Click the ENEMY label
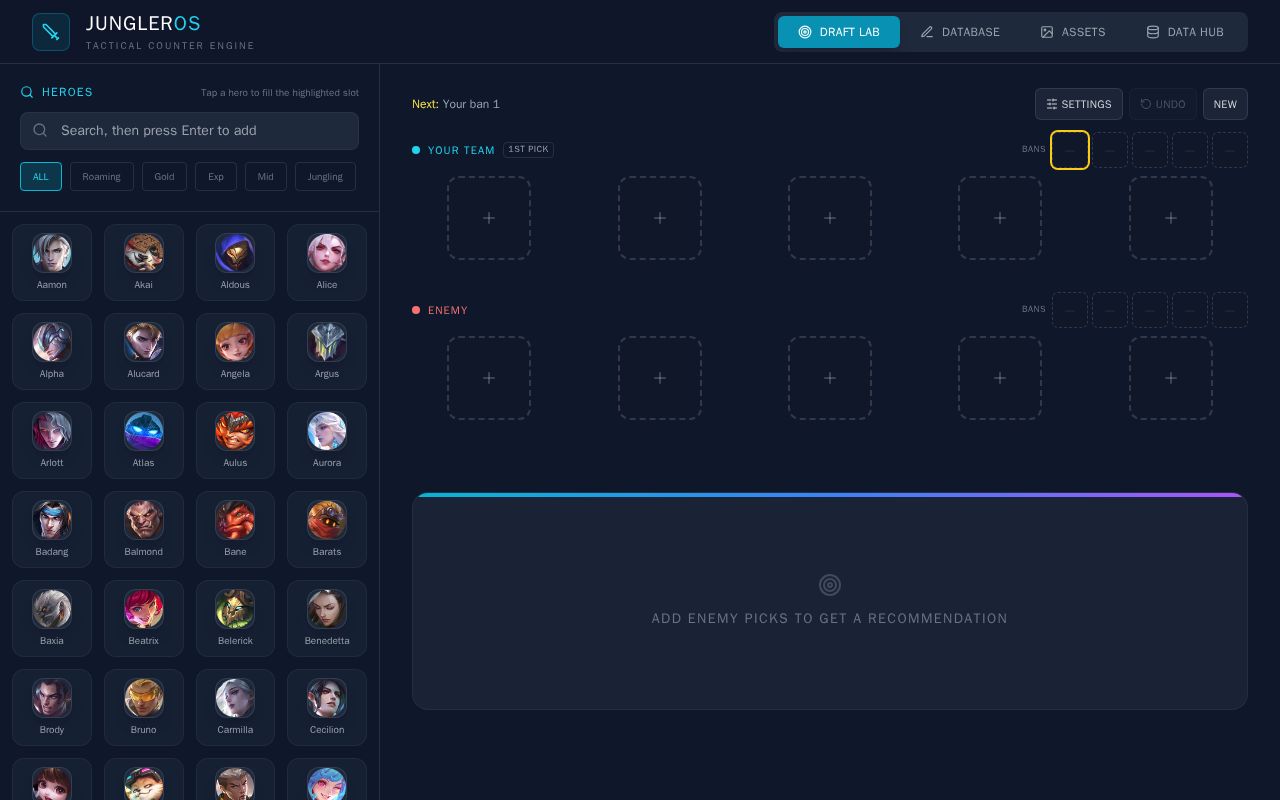Viewport: 1280px width, 800px height. [x=448, y=310]
